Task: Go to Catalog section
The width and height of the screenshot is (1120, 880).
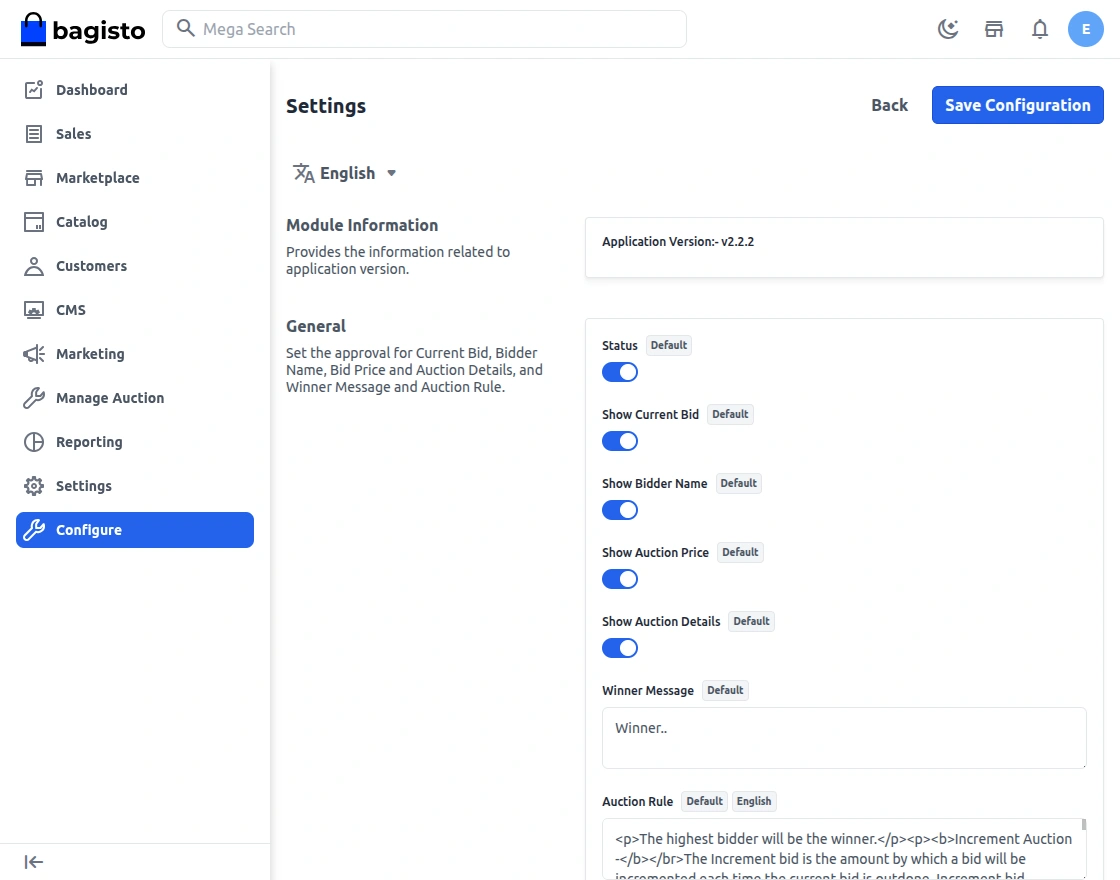Action: (x=81, y=222)
